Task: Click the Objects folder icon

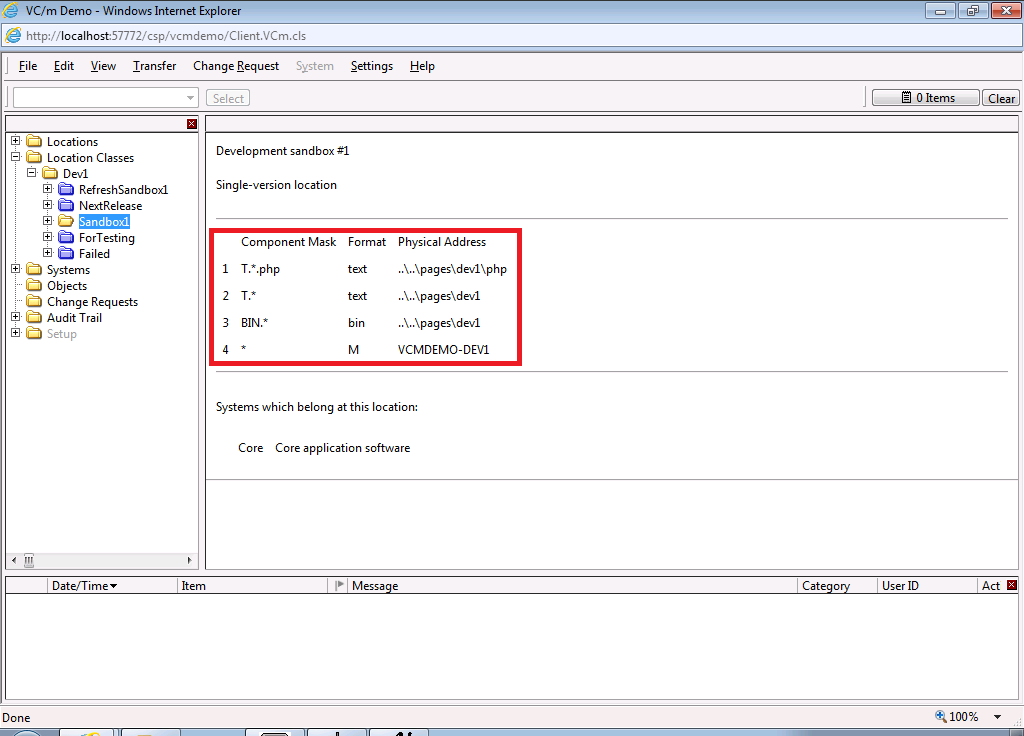Action: pos(34,286)
